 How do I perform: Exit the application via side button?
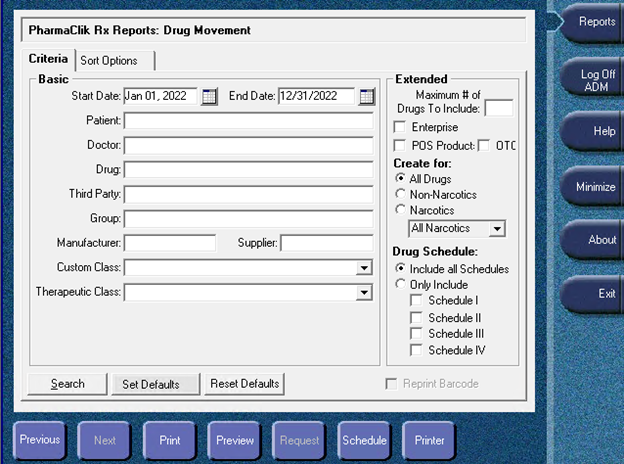click(593, 294)
